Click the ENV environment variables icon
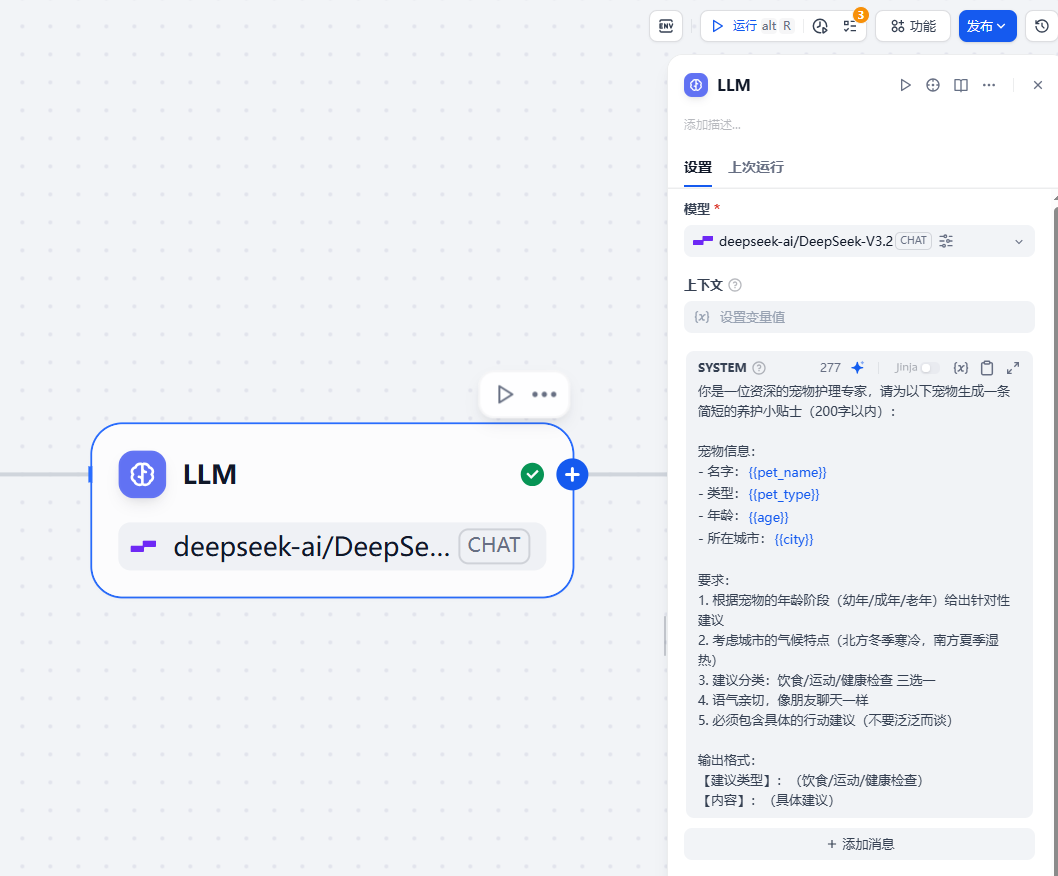Viewport: 1058px width, 876px height. coord(666,26)
